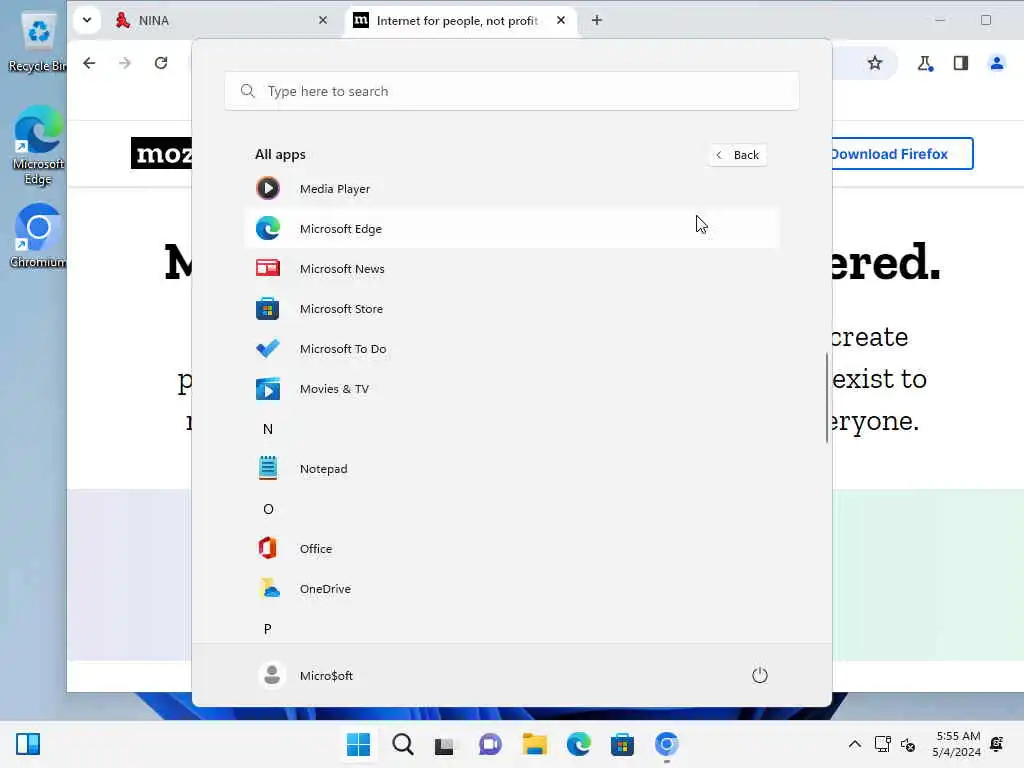Click the Mozilla logo on the page

click(x=161, y=153)
